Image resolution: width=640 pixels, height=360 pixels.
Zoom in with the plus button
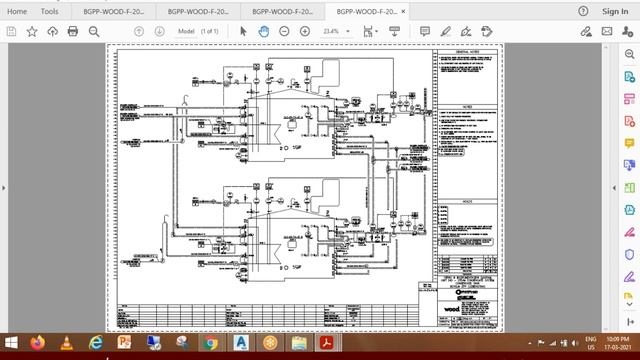click(305, 31)
